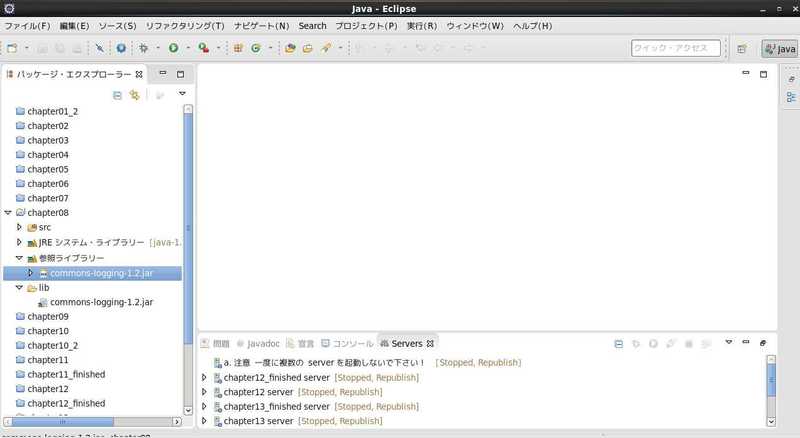
Task: Click the Open Task folder icon
Action: pyautogui.click(x=308, y=48)
